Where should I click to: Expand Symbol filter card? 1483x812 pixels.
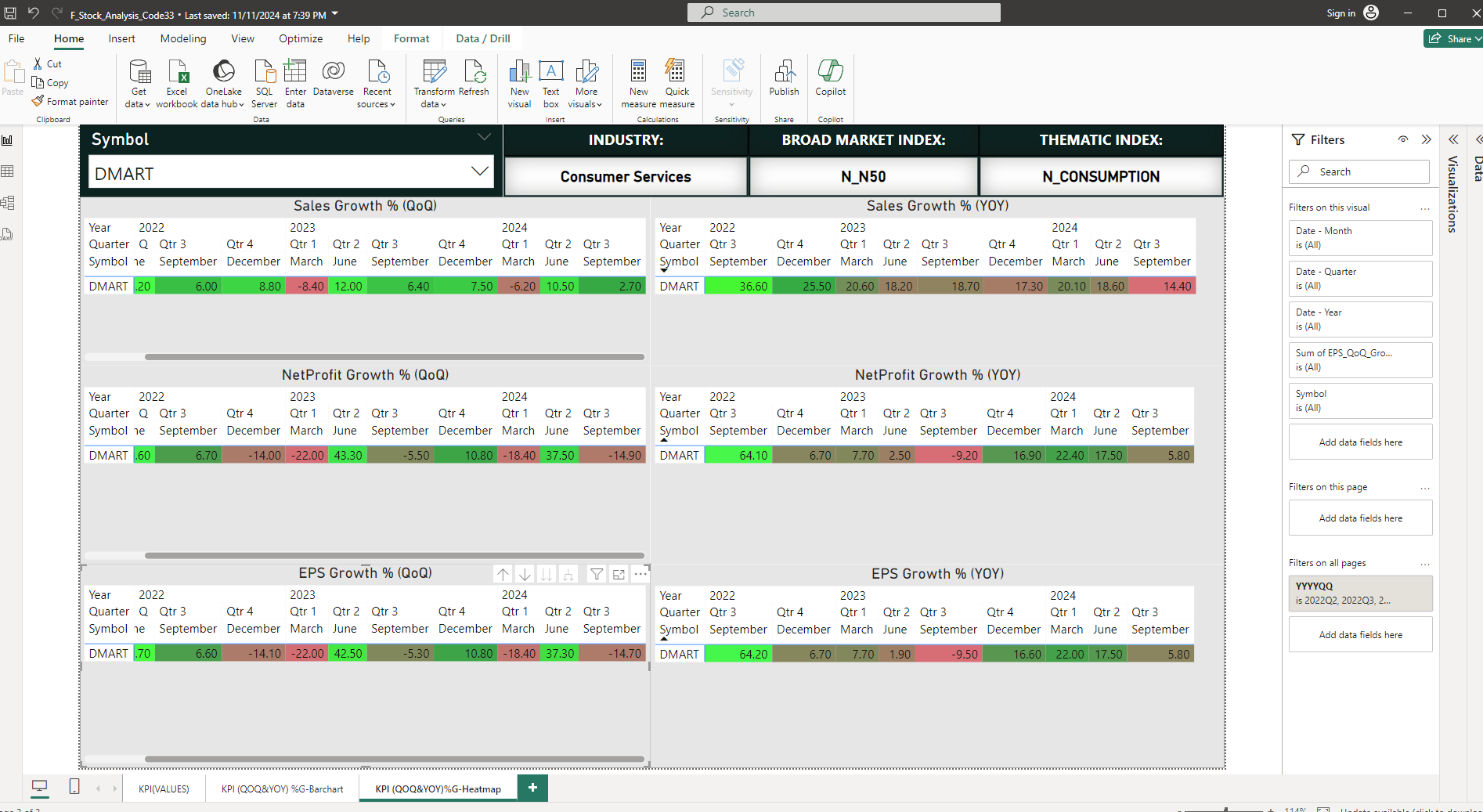tap(1360, 401)
